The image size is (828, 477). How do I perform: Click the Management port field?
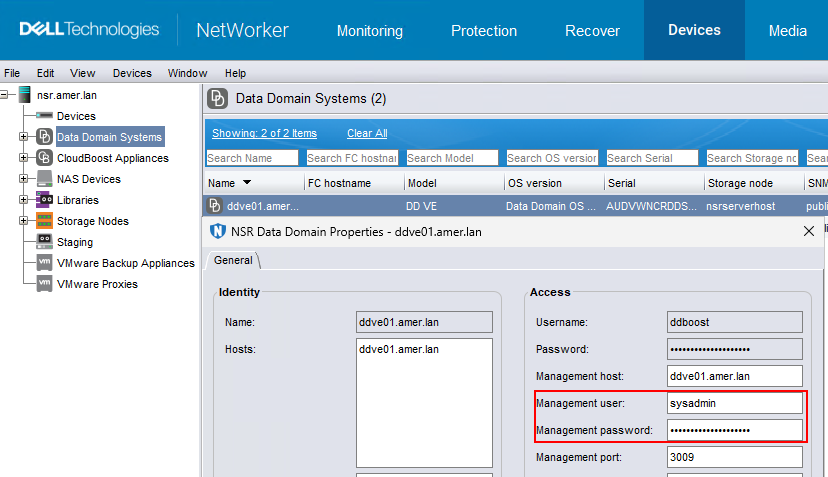735,457
